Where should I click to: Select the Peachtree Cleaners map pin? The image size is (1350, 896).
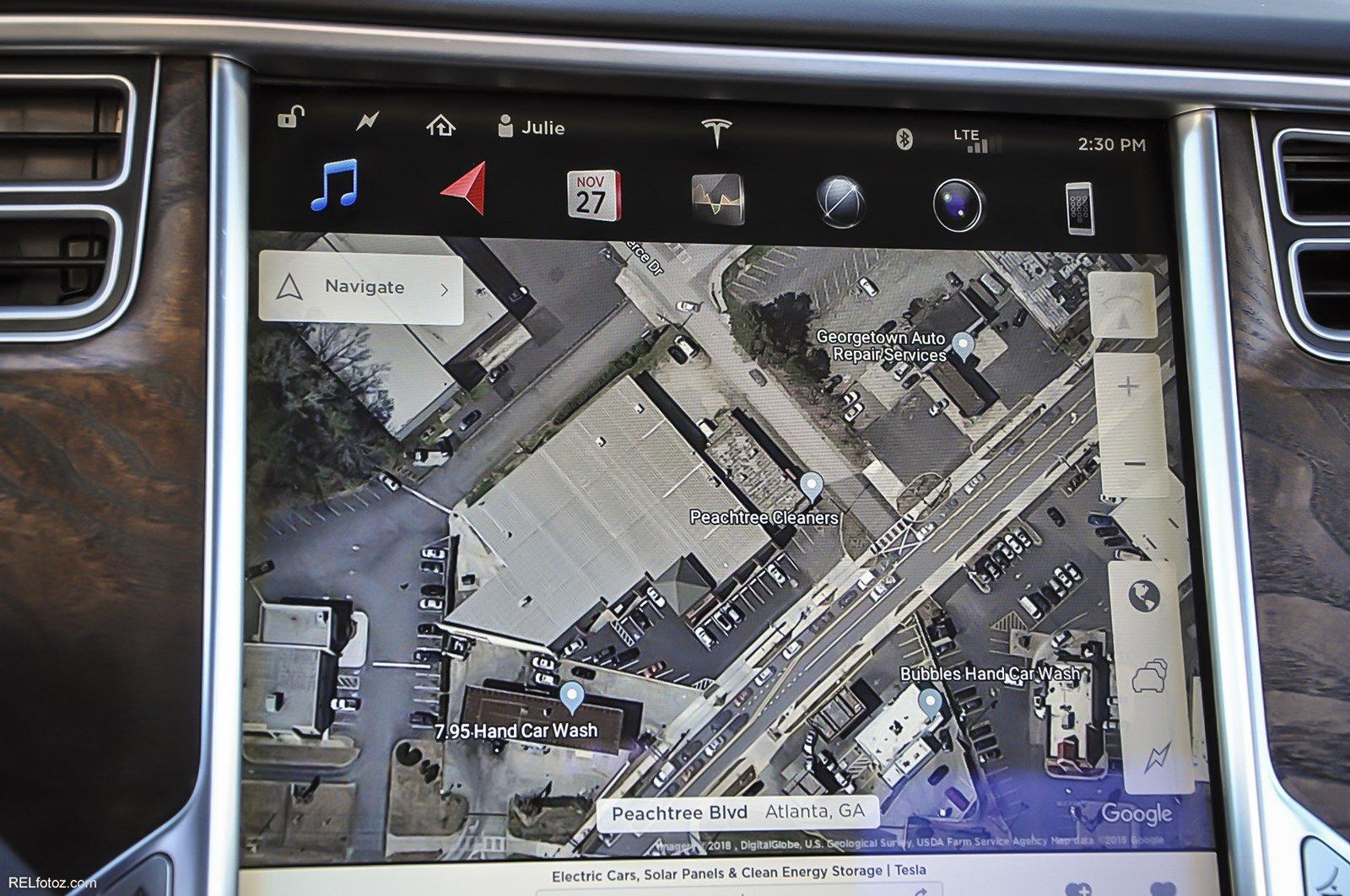click(x=811, y=487)
